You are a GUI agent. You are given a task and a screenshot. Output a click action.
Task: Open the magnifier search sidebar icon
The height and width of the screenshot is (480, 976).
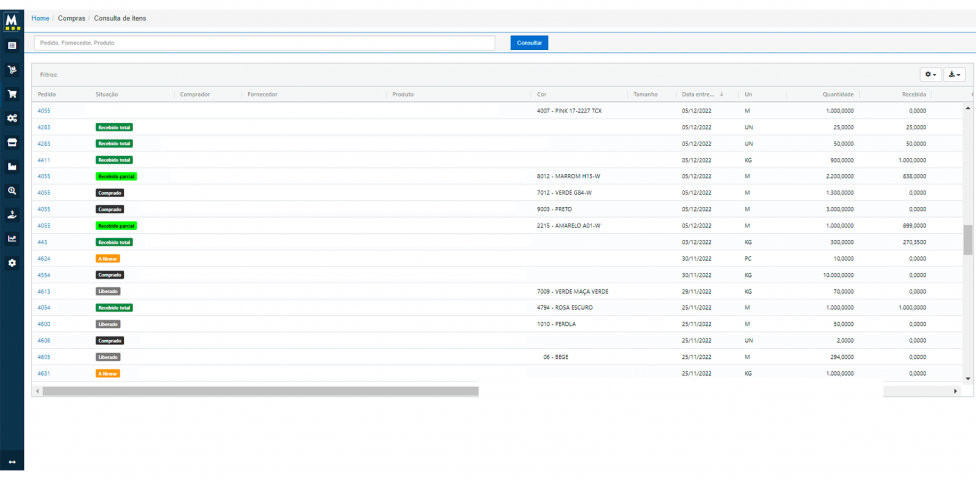tap(12, 190)
